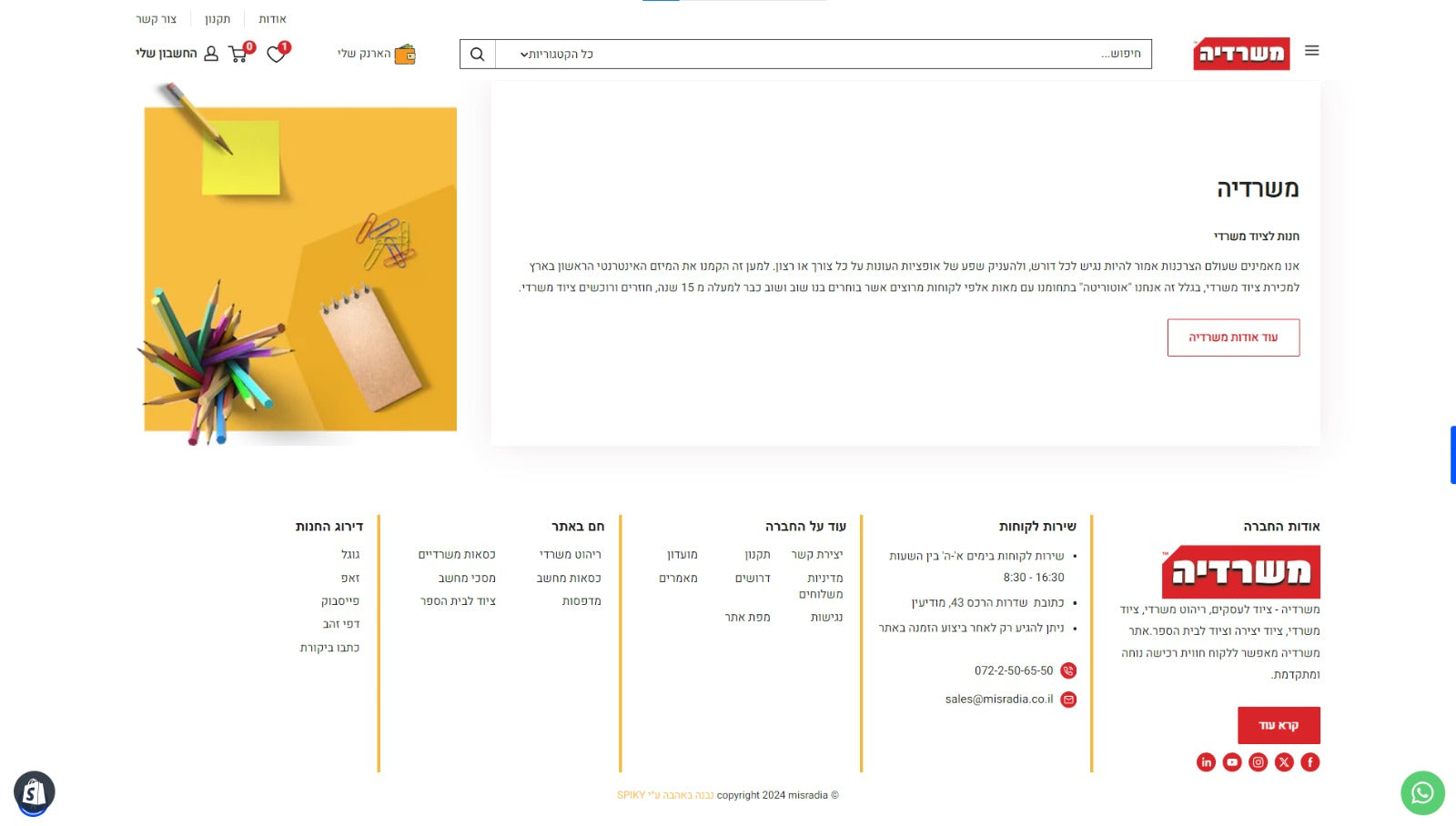Open the החשבון שלי account link
The image size is (1456, 826).
click(177, 54)
